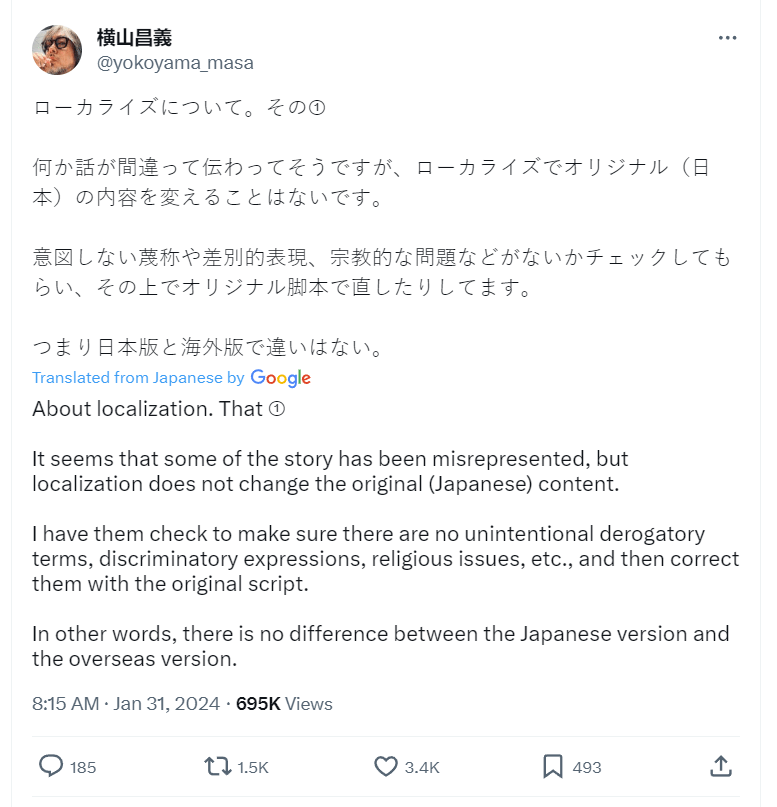Bookmark the post with the bookmark icon
The image size is (777, 807).
552,766
